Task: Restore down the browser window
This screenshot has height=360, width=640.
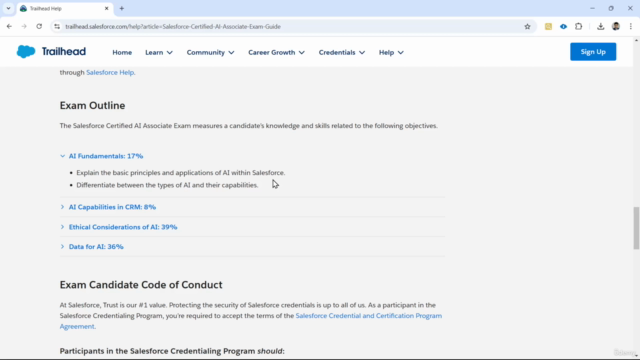Action: coord(611,8)
